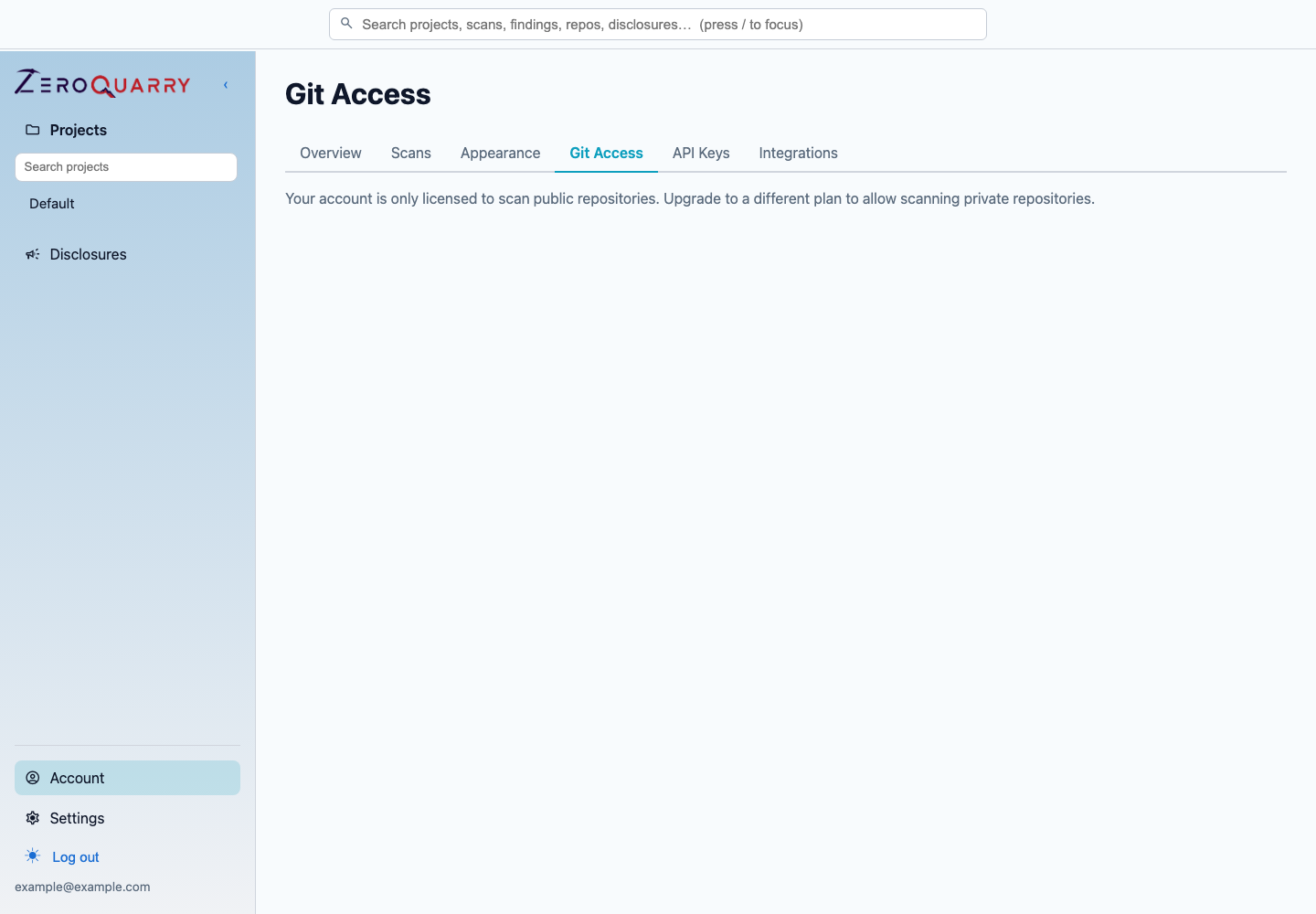Focus the Search projects field
Screen dimensions: 1316x914
126,167
